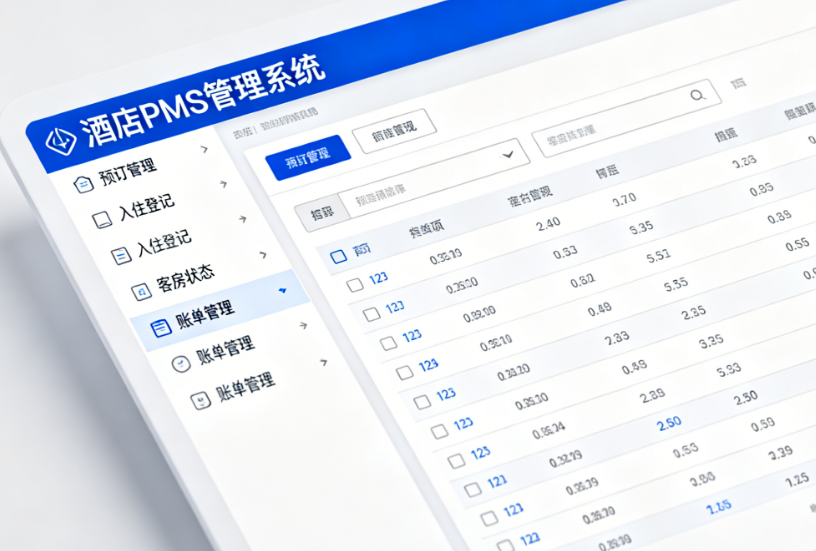
Task: Open the 125 link in the 5.93 row
Action: coord(480,452)
